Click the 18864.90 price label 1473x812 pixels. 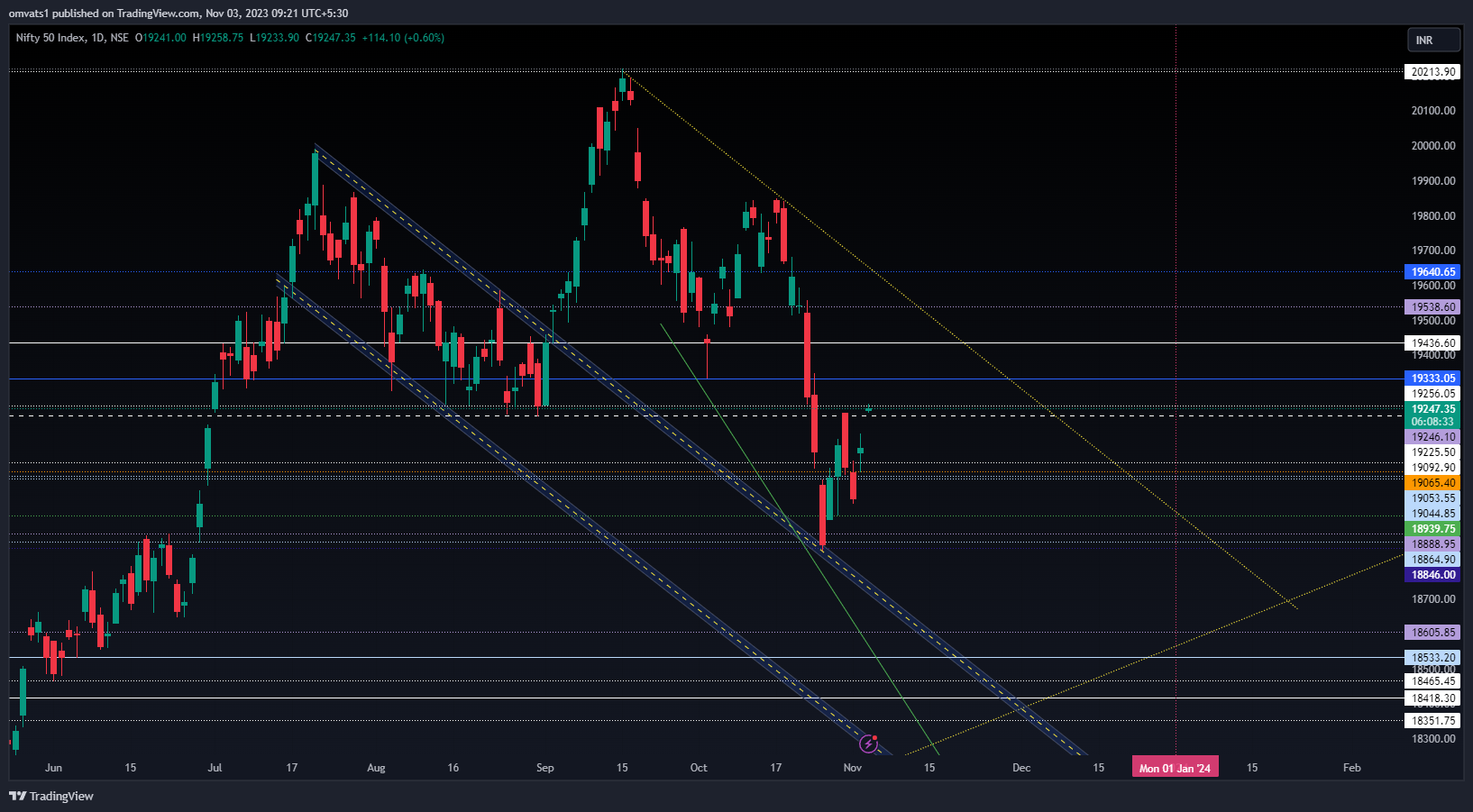(1432, 560)
